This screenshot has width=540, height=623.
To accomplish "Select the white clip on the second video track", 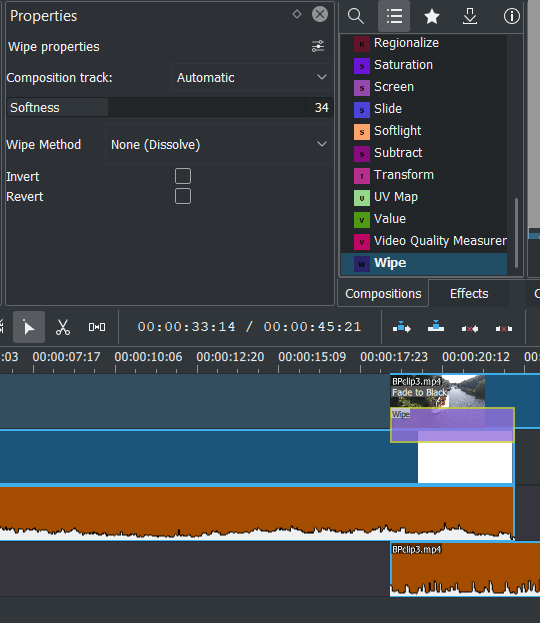I will point(465,463).
